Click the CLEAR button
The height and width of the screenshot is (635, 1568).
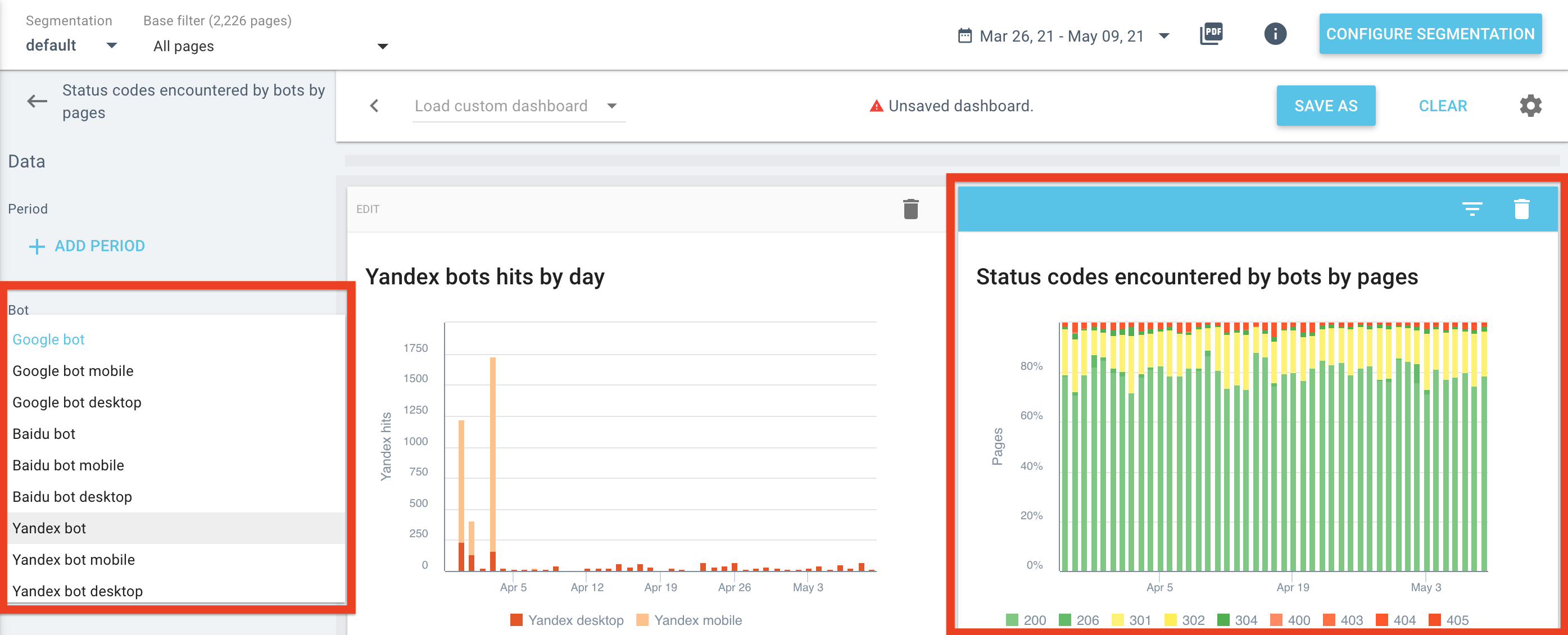pyautogui.click(x=1442, y=106)
